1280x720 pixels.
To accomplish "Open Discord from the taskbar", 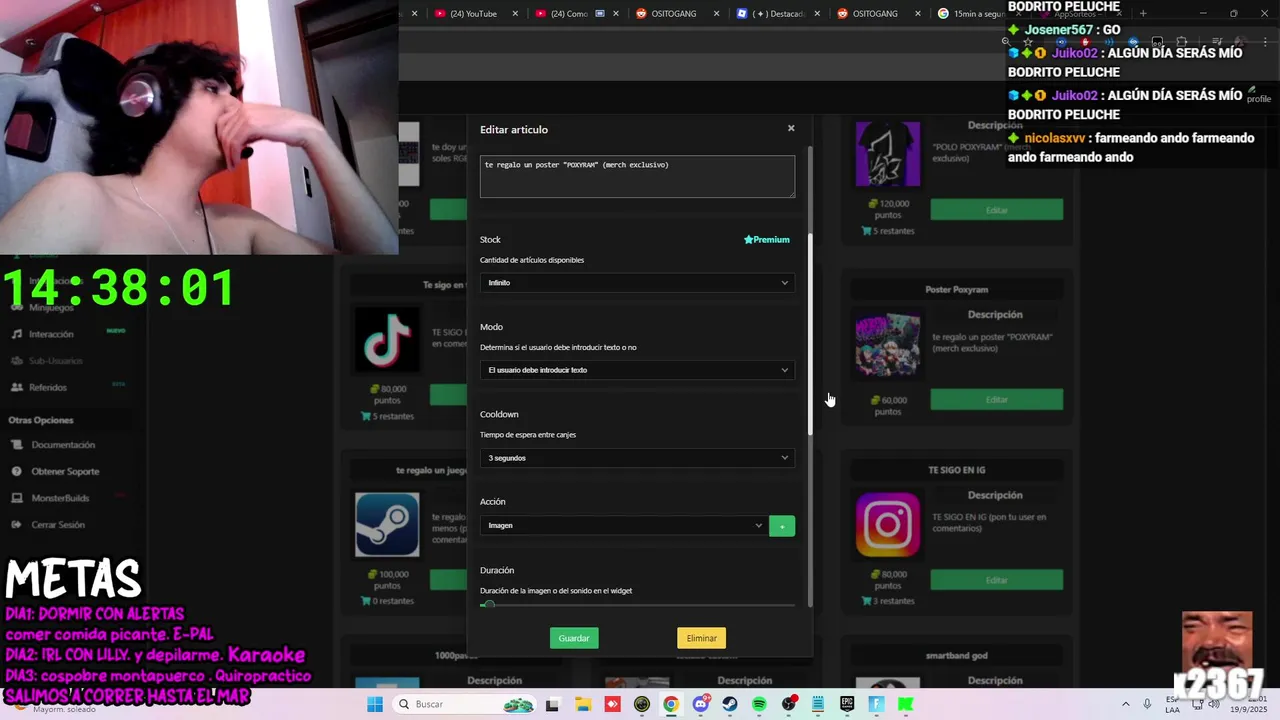I will [x=701, y=704].
